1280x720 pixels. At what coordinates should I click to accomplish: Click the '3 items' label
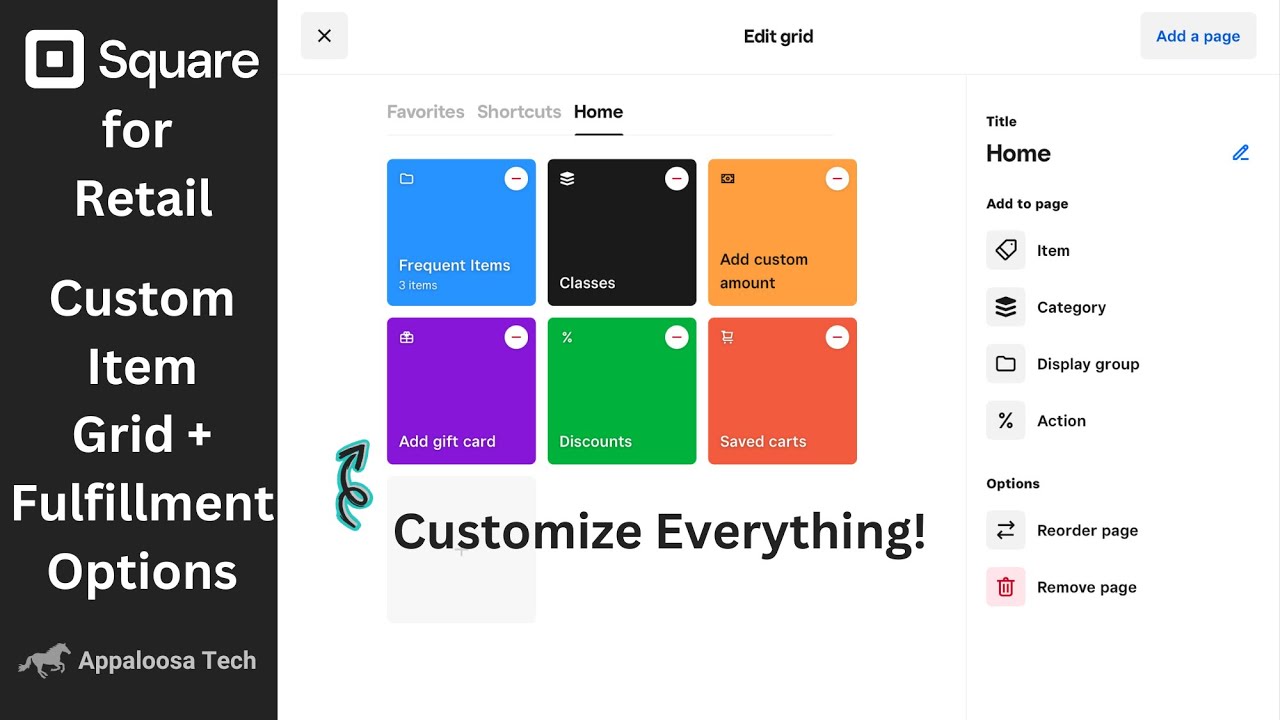point(418,286)
